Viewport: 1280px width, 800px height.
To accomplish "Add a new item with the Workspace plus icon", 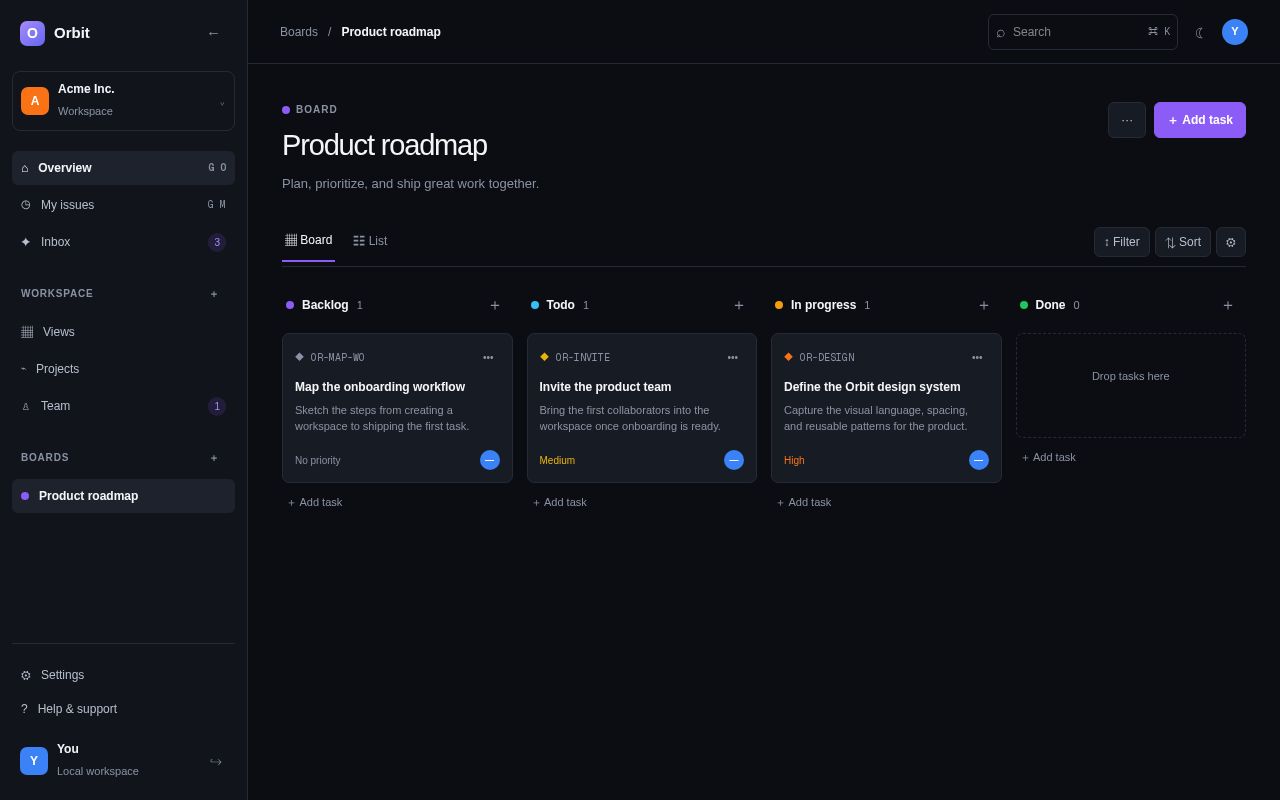I will [214, 294].
